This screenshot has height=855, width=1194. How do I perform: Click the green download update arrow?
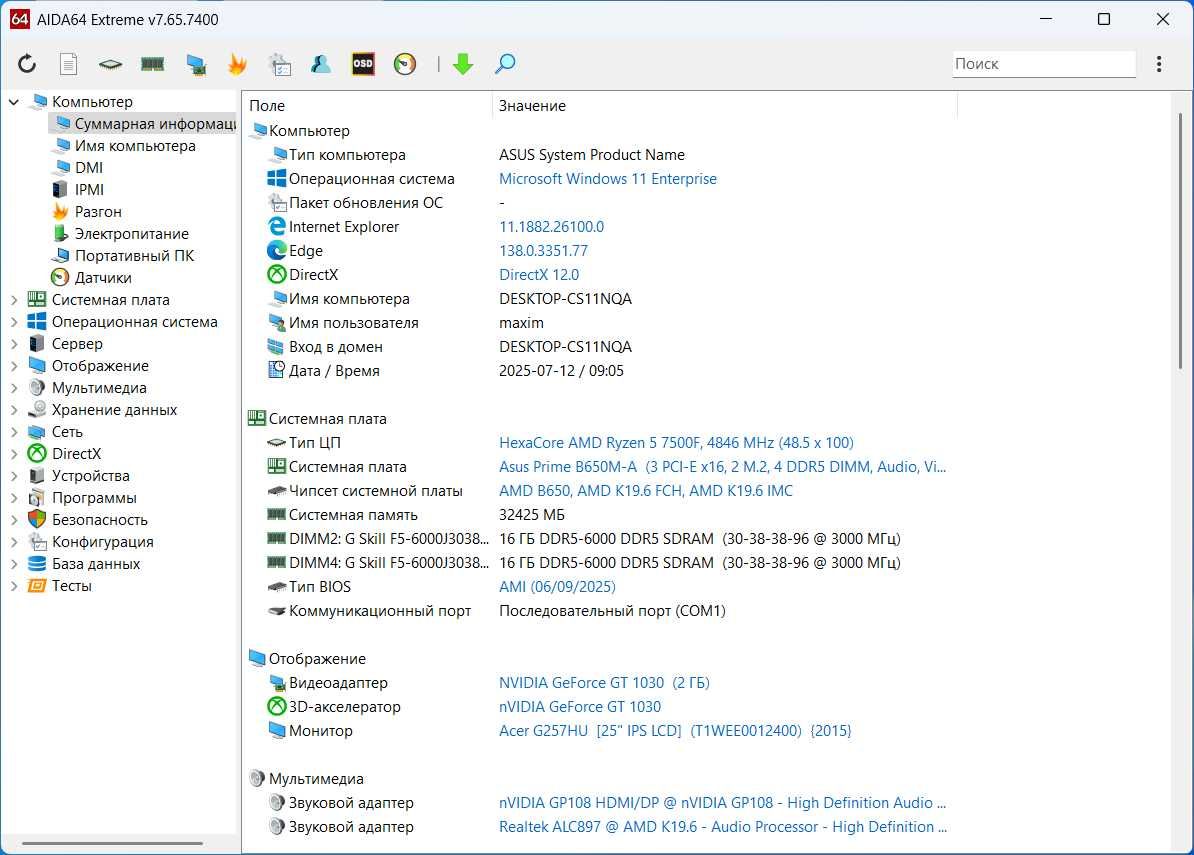pyautogui.click(x=463, y=64)
